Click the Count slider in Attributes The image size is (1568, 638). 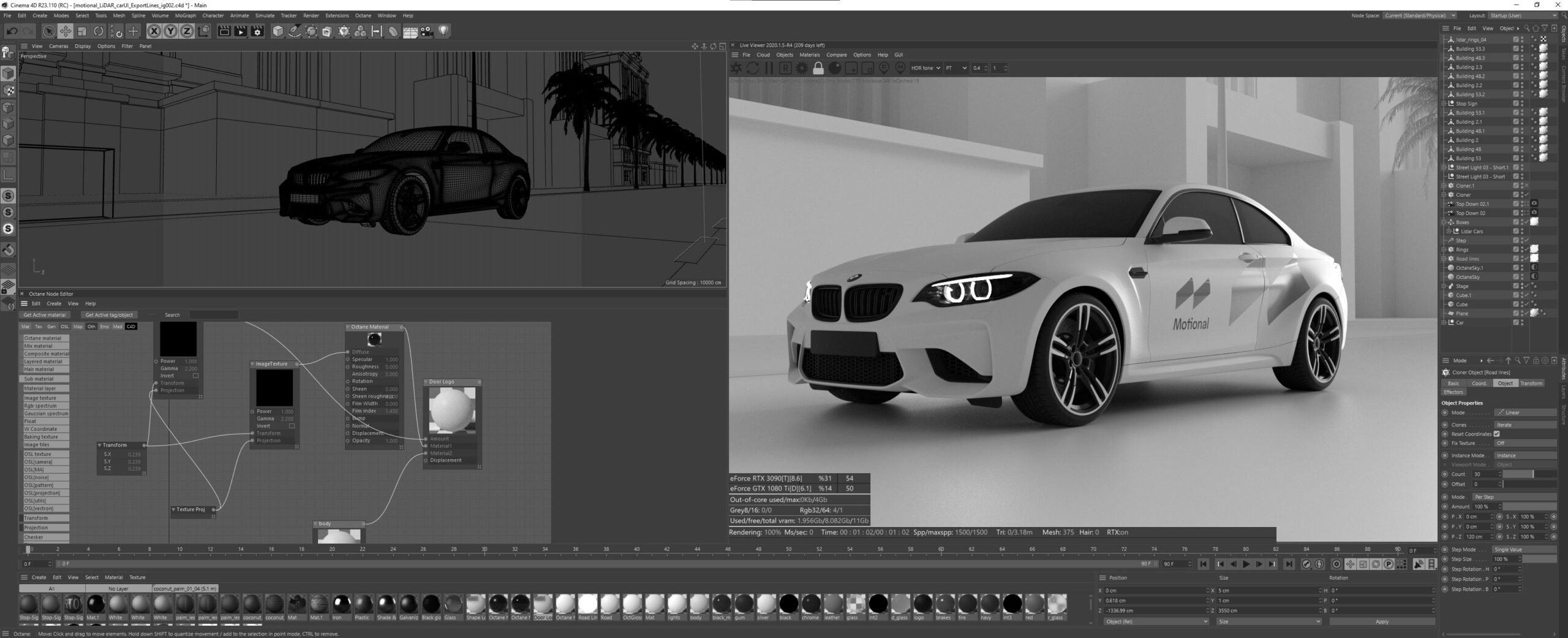[1529, 474]
